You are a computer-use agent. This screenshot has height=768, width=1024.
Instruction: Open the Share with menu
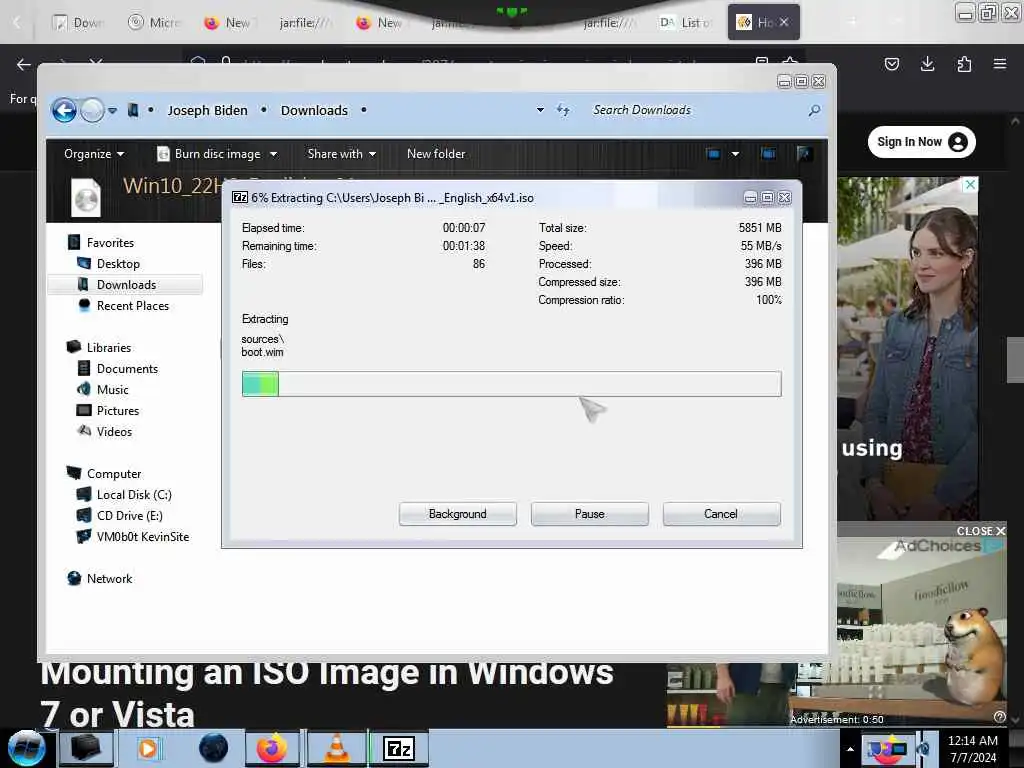pyautogui.click(x=342, y=154)
